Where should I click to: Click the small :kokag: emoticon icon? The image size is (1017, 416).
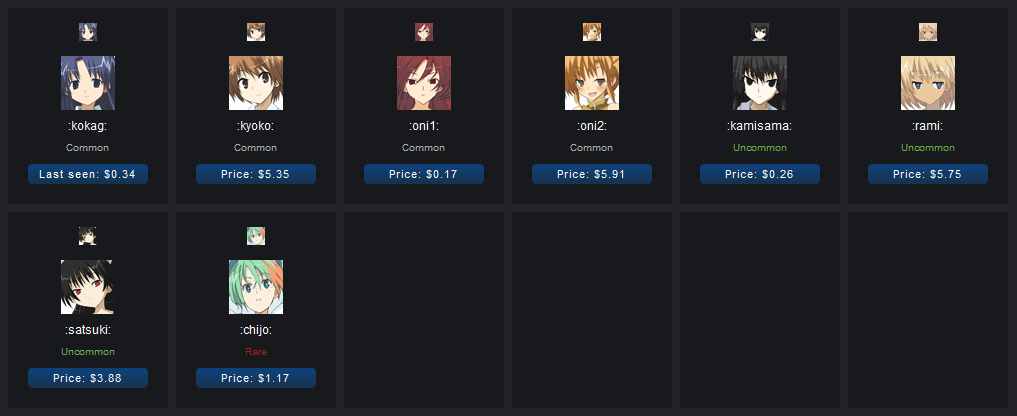88,32
